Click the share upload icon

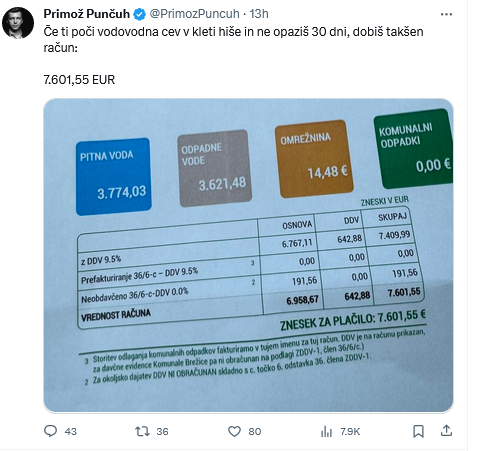click(446, 431)
